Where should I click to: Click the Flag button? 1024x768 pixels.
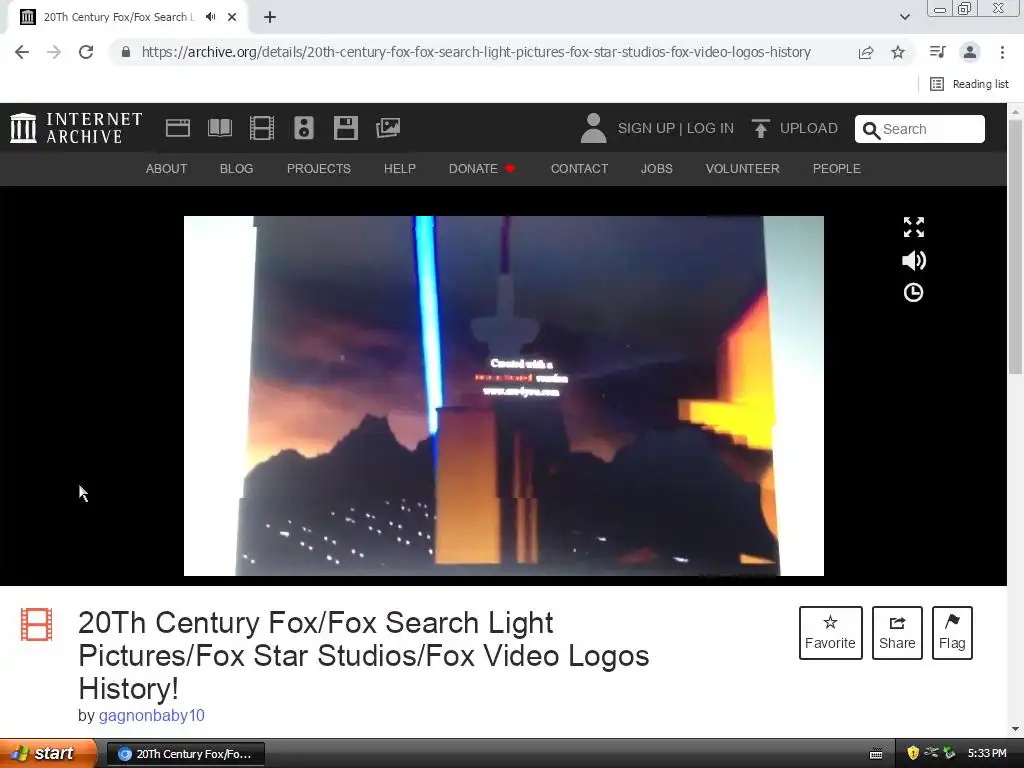pos(952,633)
